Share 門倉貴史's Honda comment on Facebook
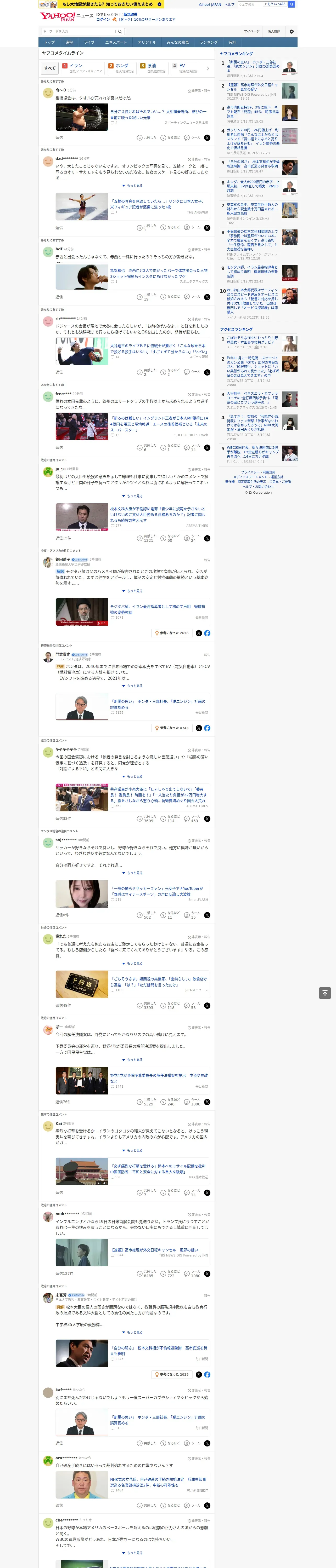The image size is (336, 1568). (x=207, y=728)
